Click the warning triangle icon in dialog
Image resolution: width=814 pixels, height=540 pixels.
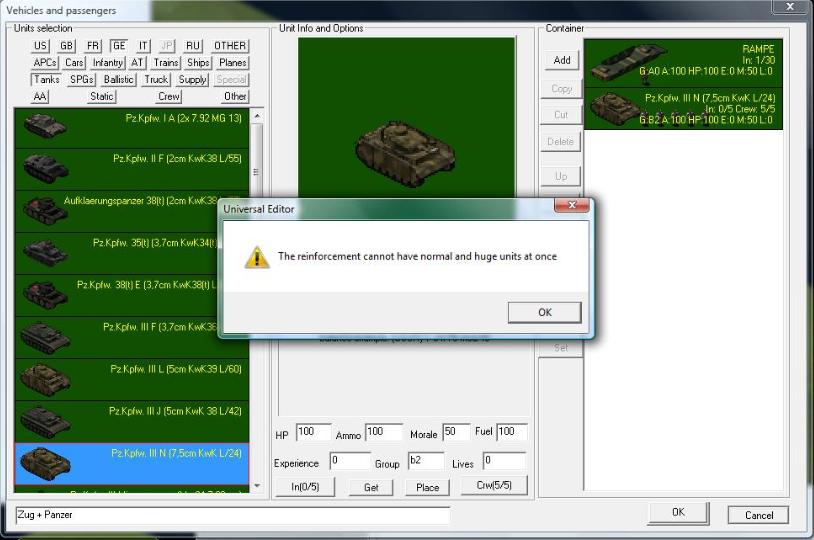(256, 258)
